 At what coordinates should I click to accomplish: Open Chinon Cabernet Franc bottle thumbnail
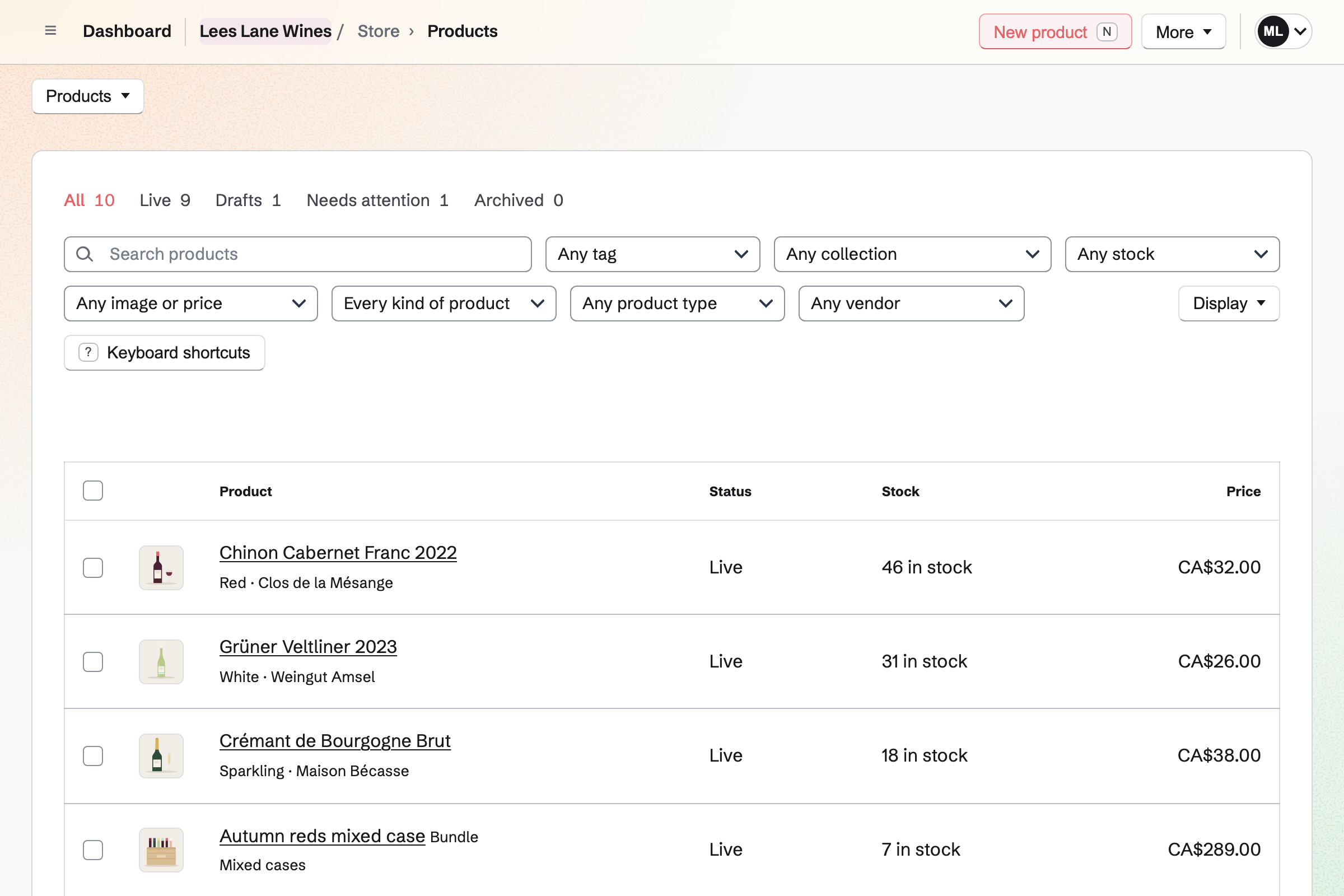[x=161, y=567]
